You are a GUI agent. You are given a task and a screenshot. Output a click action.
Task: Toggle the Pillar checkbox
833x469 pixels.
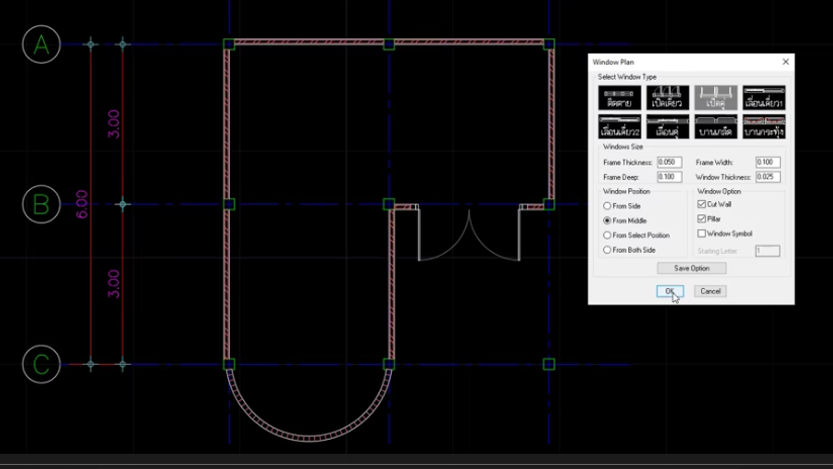[701, 219]
